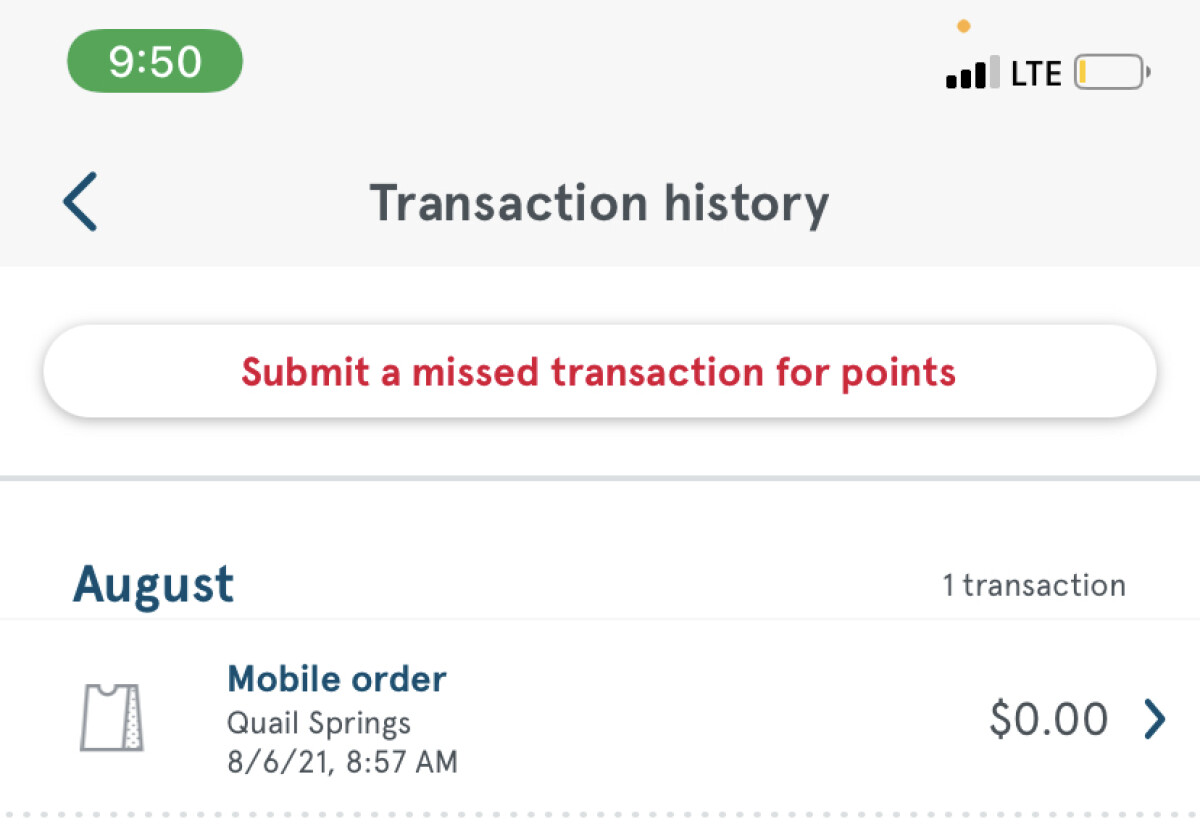Tap the orange microphone indicator dot
The image size is (1200, 832).
pyautogui.click(x=963, y=26)
